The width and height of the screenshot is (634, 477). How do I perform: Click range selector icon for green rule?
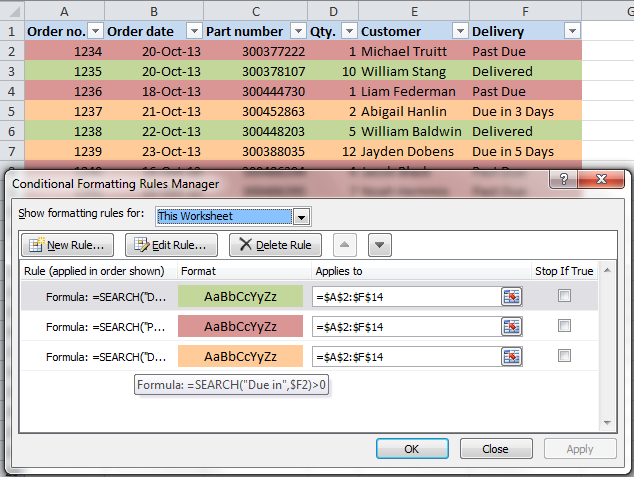(512, 296)
